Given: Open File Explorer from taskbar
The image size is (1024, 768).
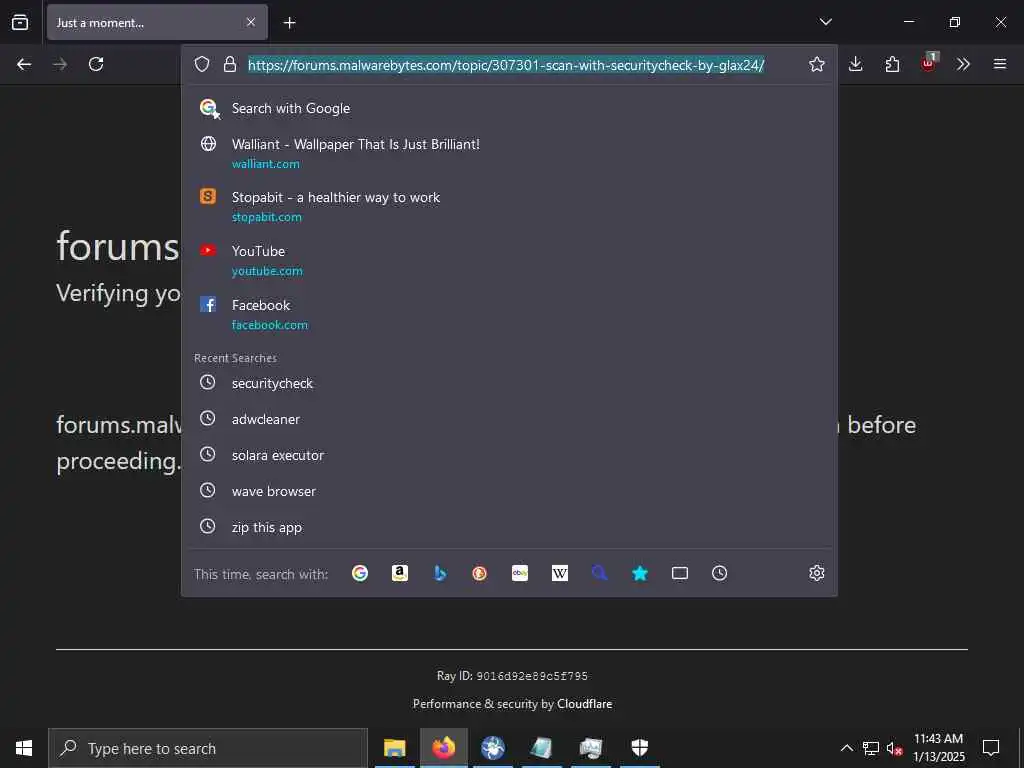Looking at the screenshot, I should [x=394, y=748].
